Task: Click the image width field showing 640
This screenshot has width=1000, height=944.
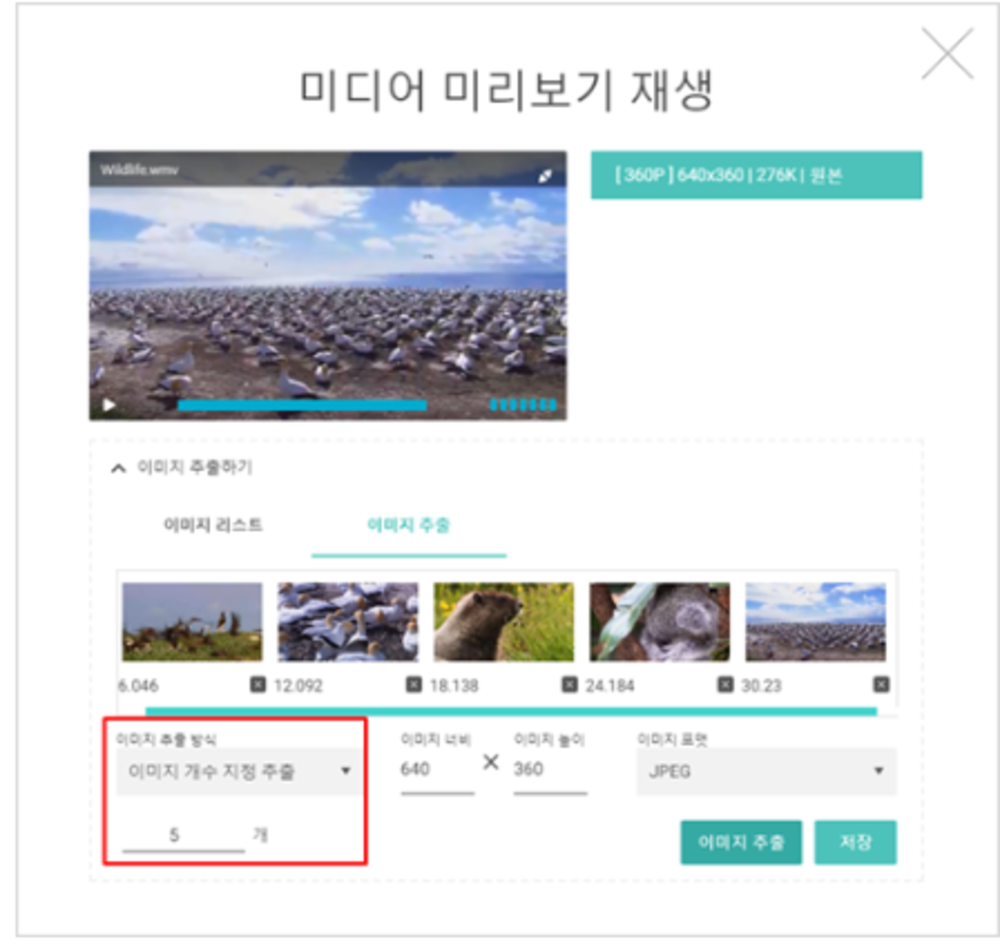Action: 437,771
